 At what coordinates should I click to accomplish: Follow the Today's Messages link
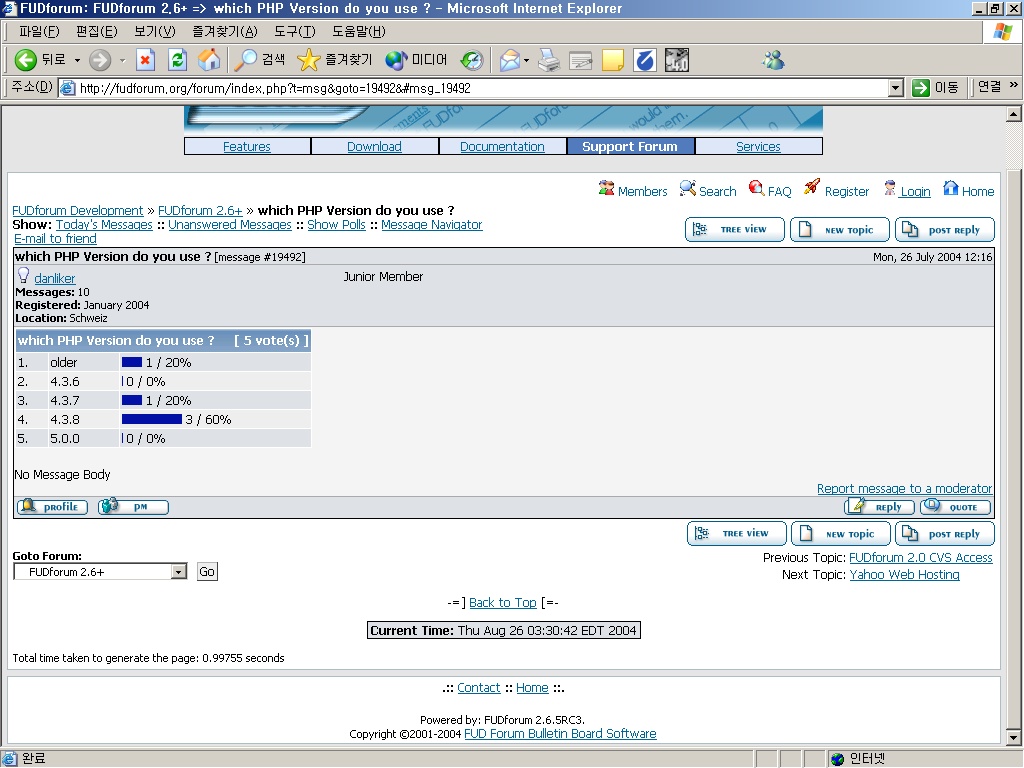104,225
